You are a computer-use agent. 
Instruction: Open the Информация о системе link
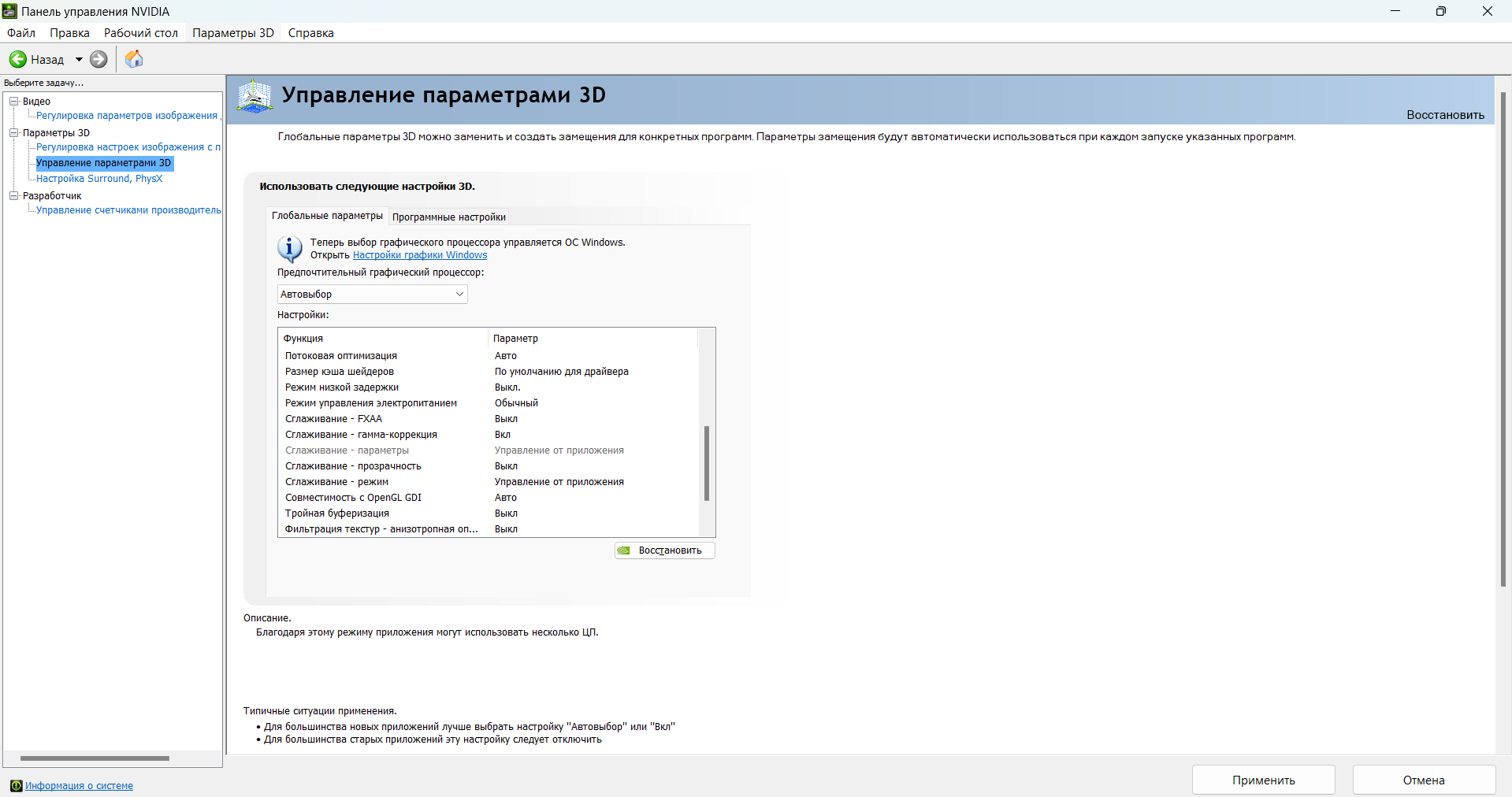point(79,786)
